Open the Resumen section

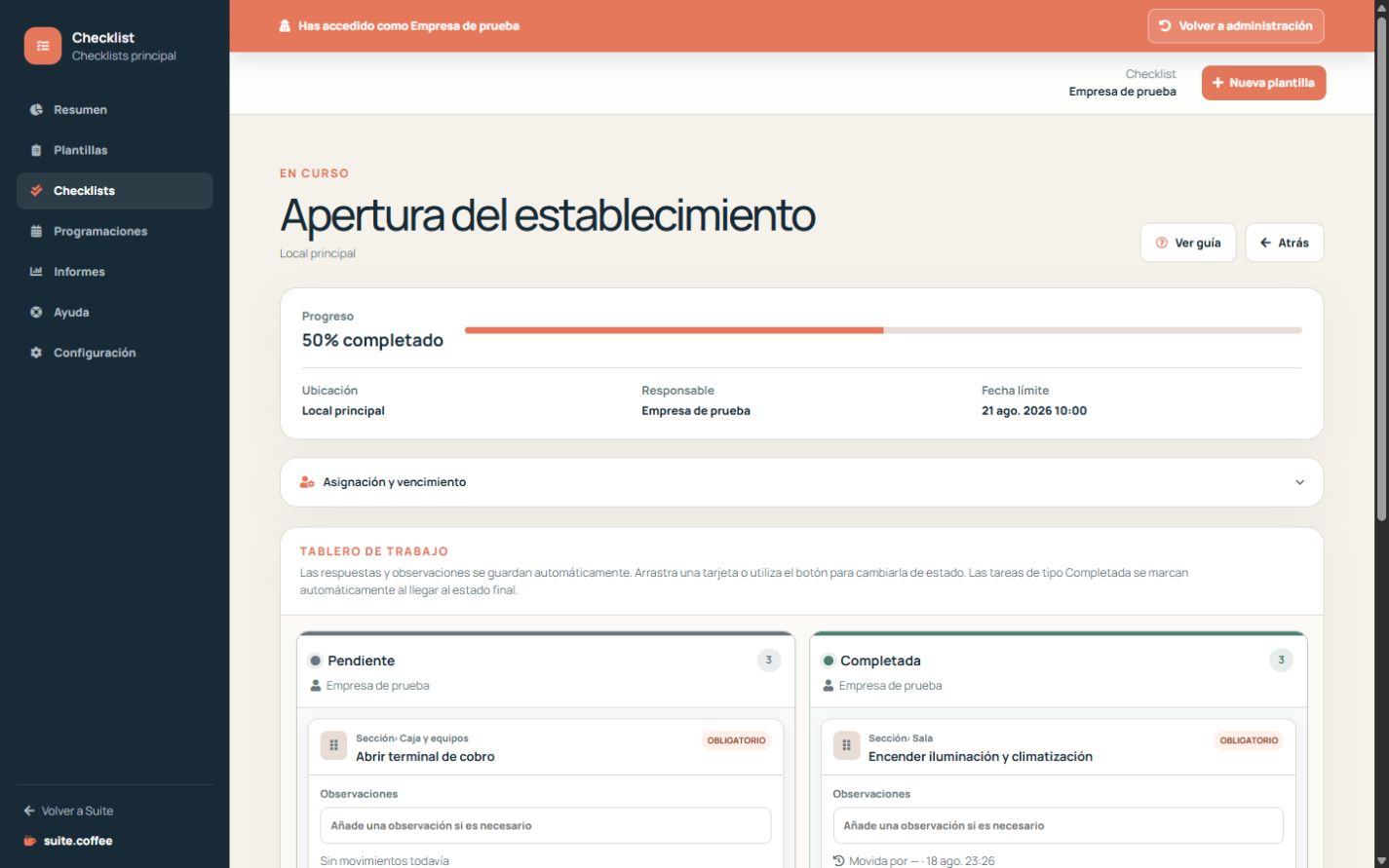[115, 109]
